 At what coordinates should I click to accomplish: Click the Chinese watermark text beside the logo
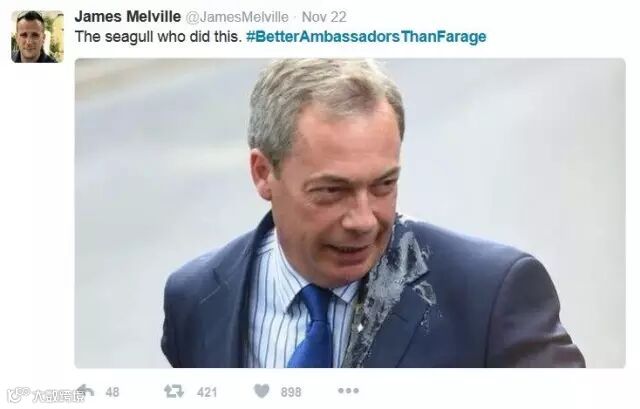click(x=57, y=395)
